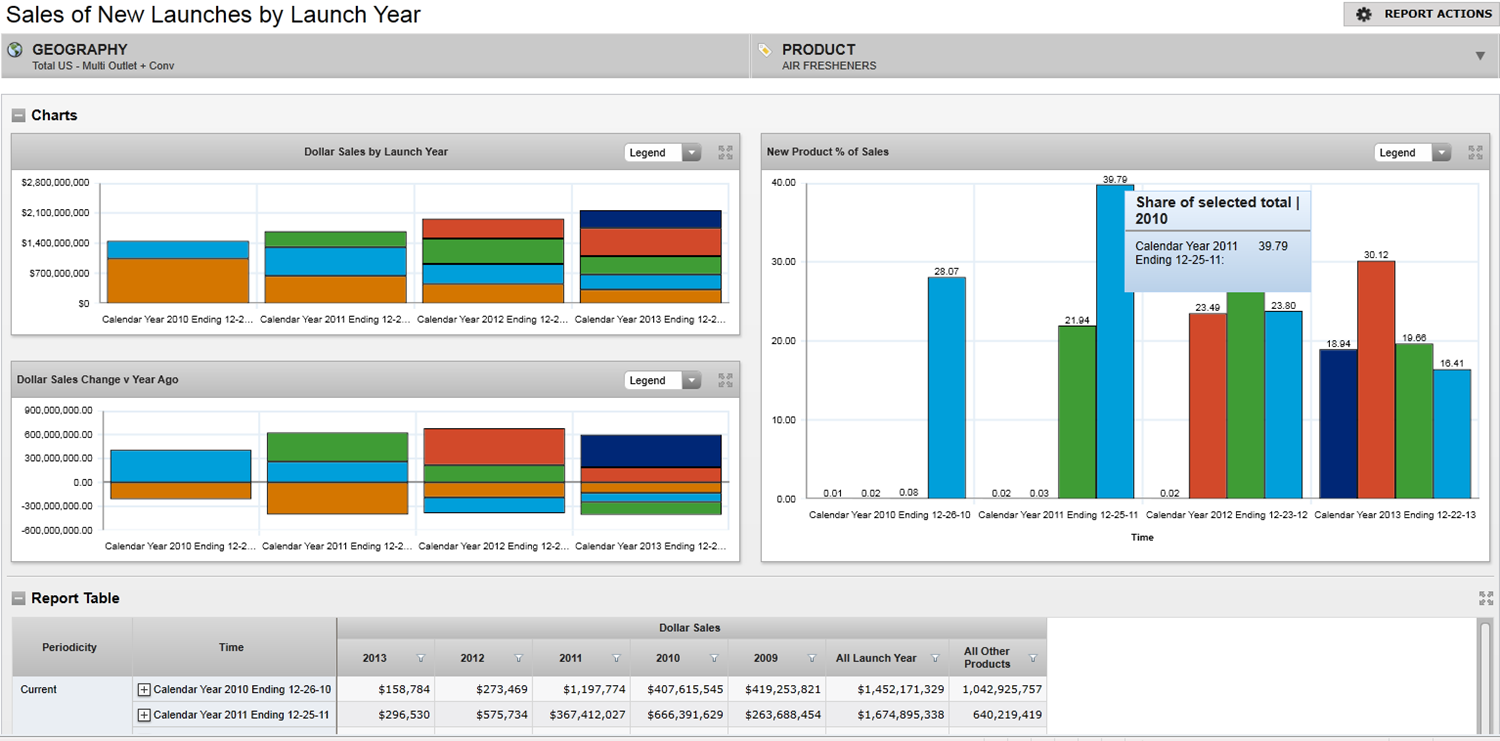Click the Report Actions gear icon

coord(1363,14)
